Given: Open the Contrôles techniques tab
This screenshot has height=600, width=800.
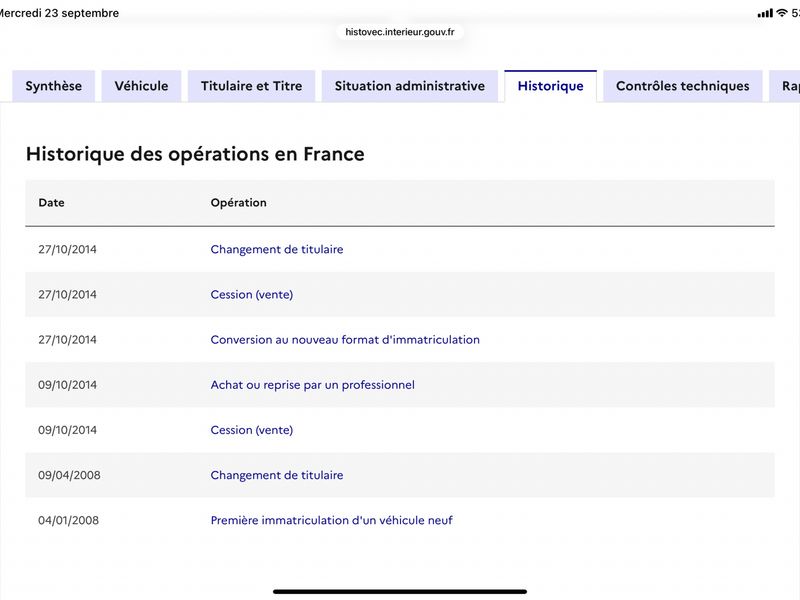Looking at the screenshot, I should (683, 86).
